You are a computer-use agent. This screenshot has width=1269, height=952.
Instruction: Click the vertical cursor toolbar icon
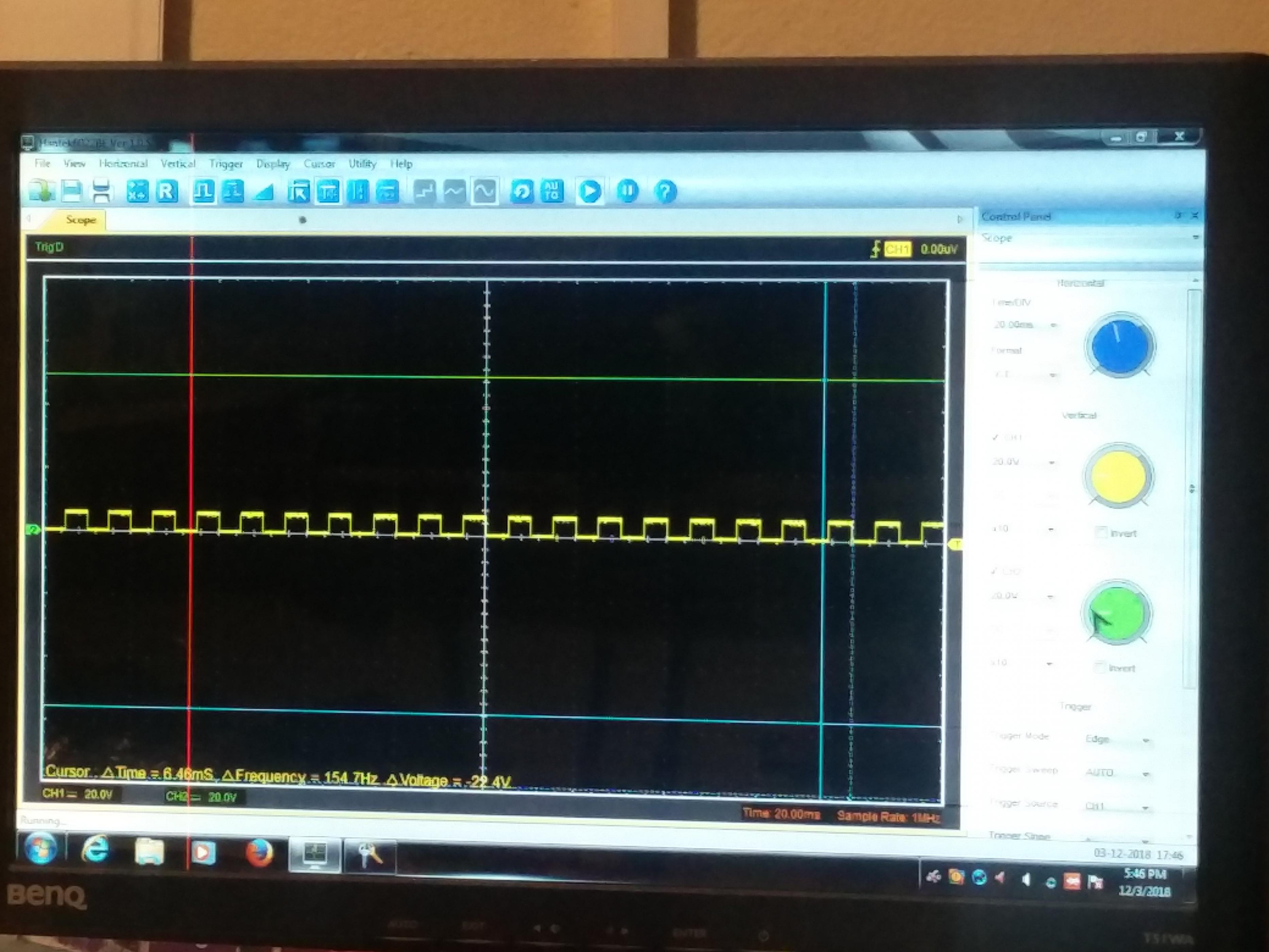[x=358, y=192]
